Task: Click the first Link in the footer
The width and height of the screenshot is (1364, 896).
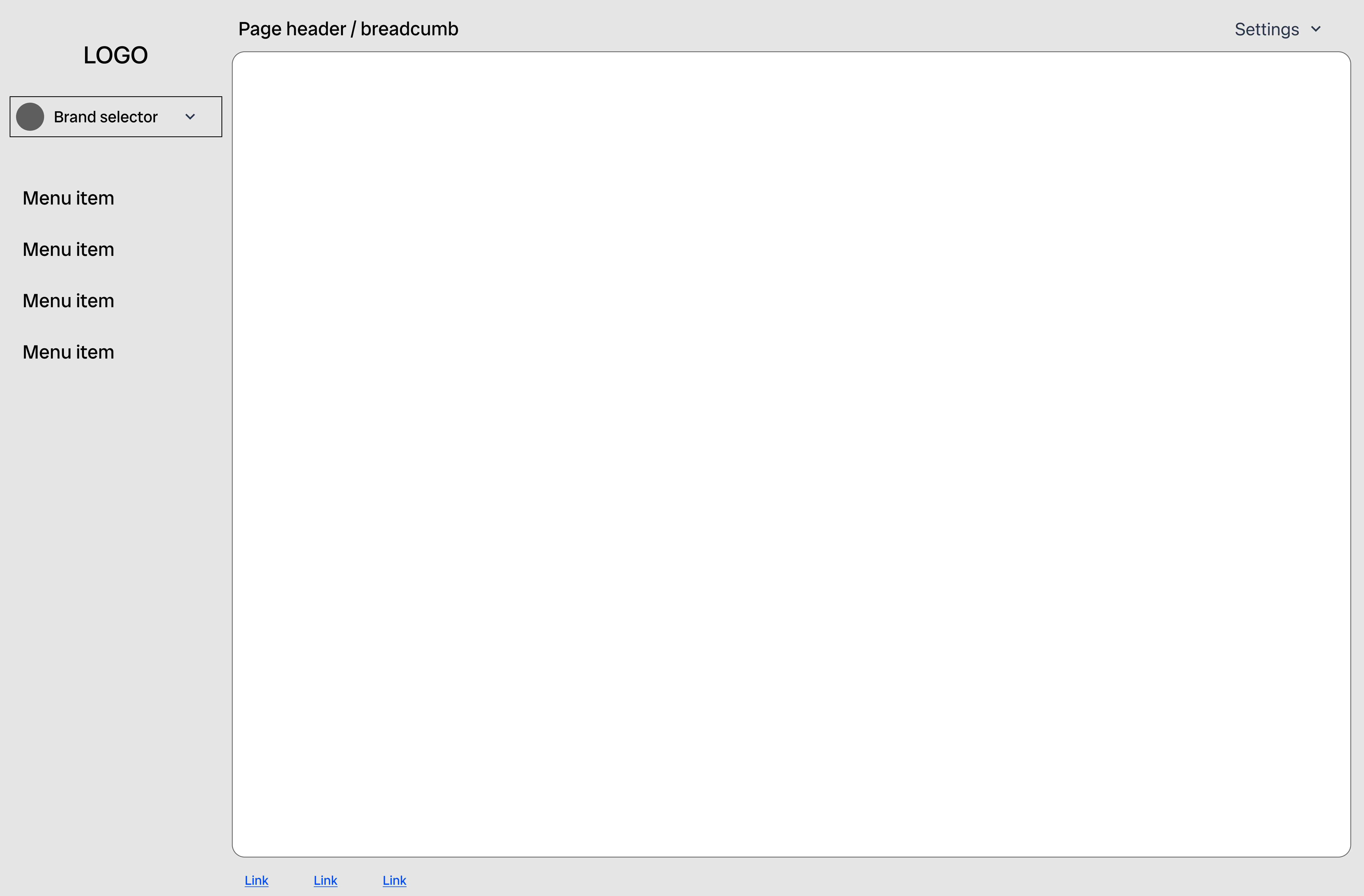Action: point(256,880)
